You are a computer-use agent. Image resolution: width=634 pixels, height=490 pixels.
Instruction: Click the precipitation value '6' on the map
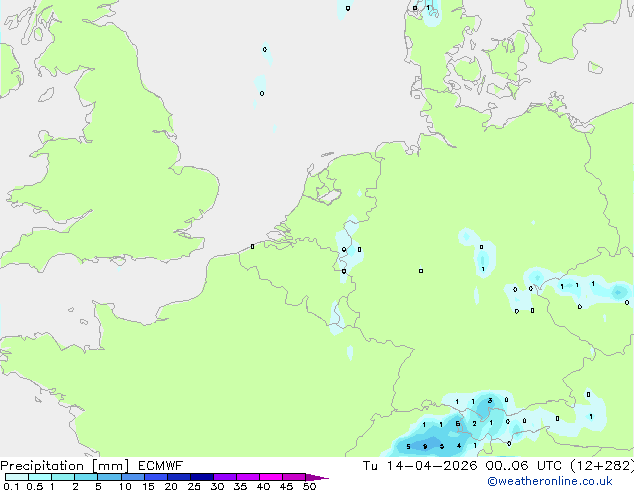click(458, 424)
